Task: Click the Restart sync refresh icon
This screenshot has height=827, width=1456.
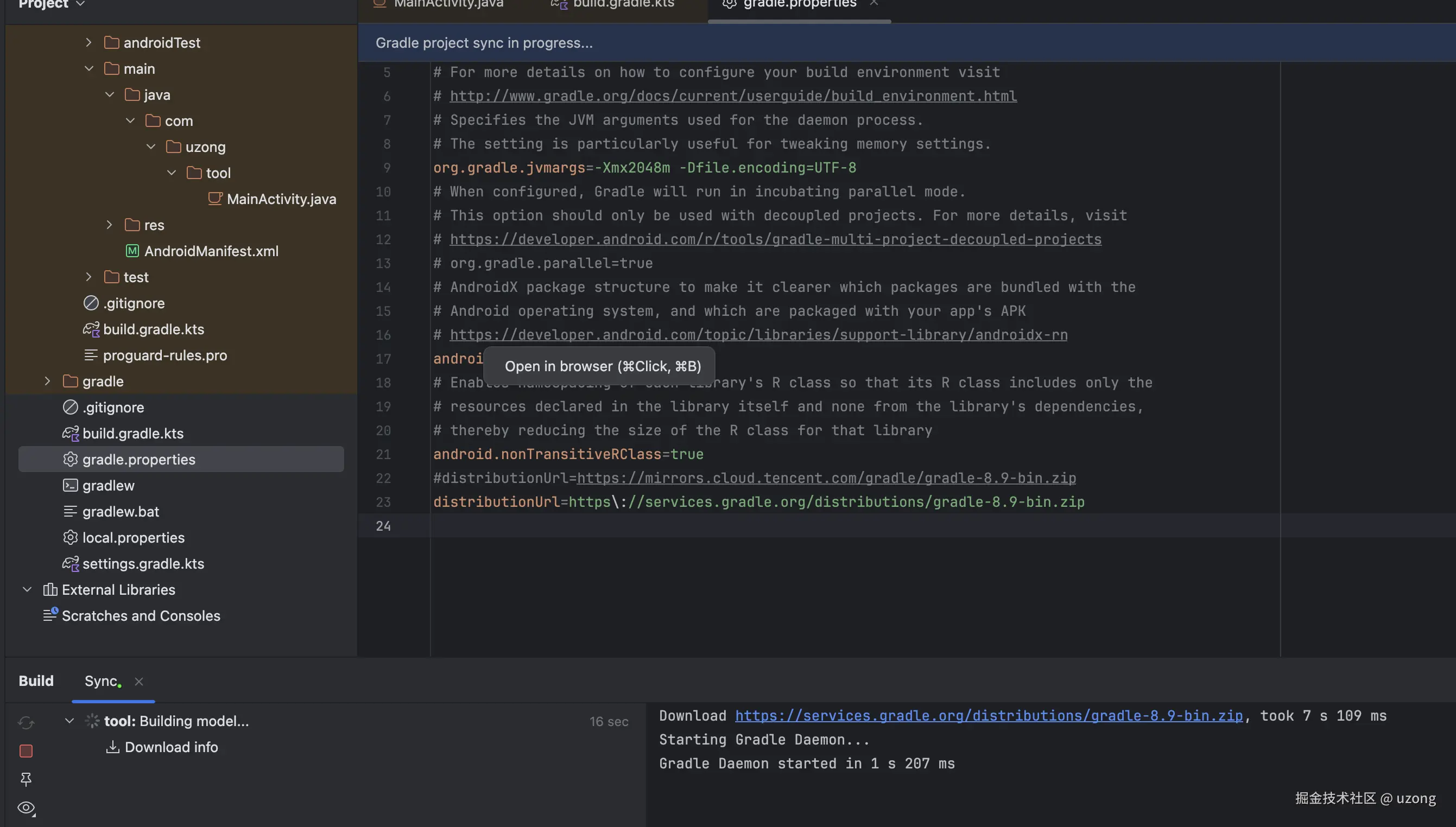Action: coord(26,722)
